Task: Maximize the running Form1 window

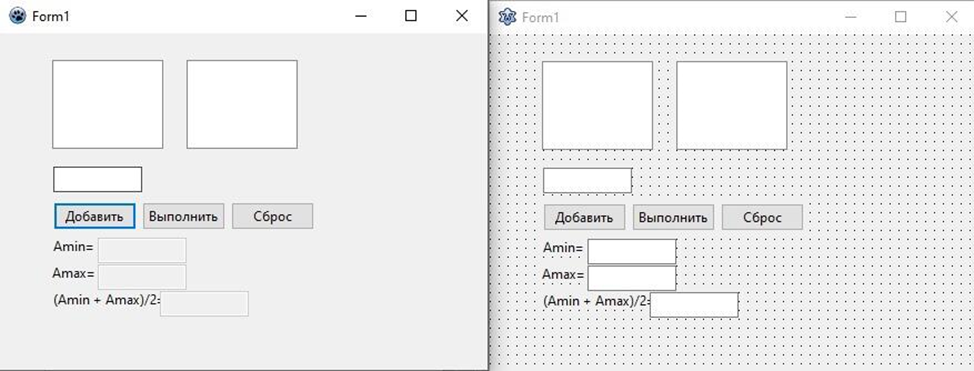Action: click(411, 16)
